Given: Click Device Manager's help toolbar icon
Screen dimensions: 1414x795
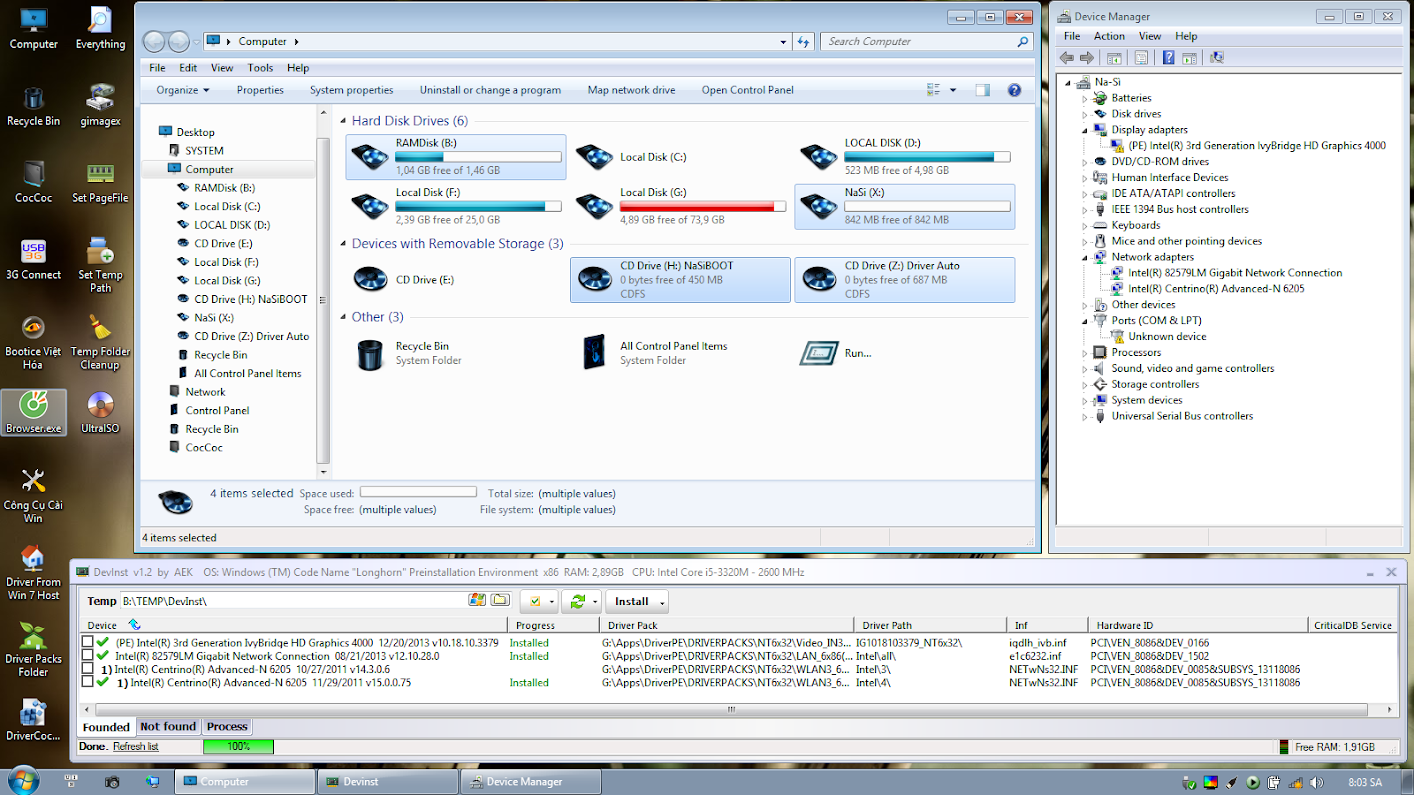Looking at the screenshot, I should 1168,58.
